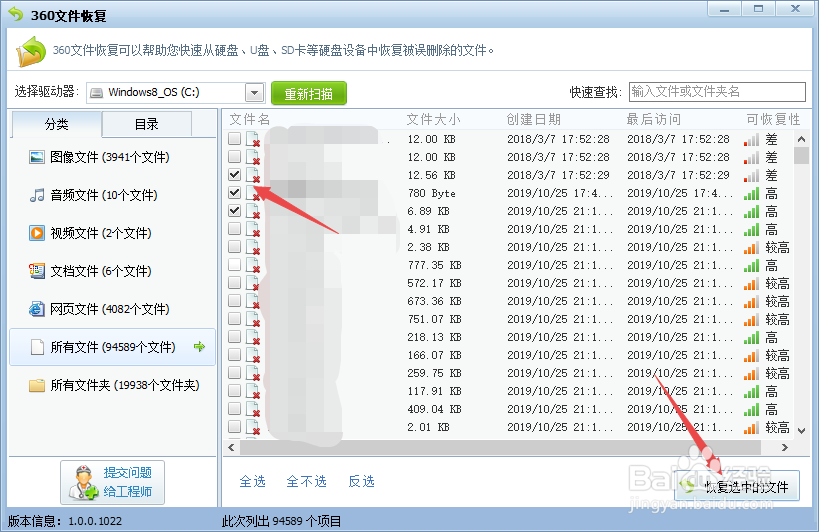This screenshot has width=819, height=532.
Task: Sort by the 最后访问 column header
Action: coord(654,120)
